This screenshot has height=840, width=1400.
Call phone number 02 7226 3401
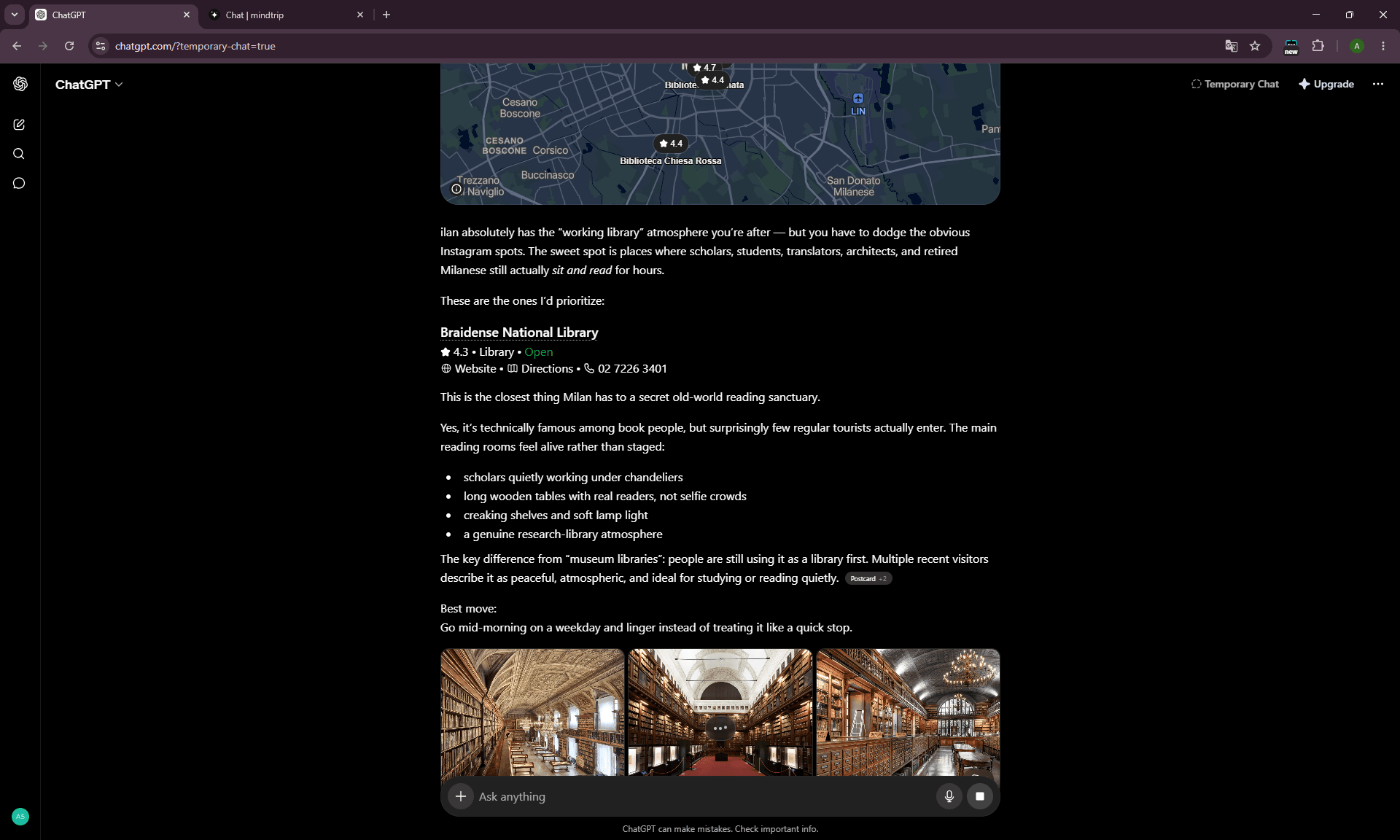pyautogui.click(x=626, y=369)
